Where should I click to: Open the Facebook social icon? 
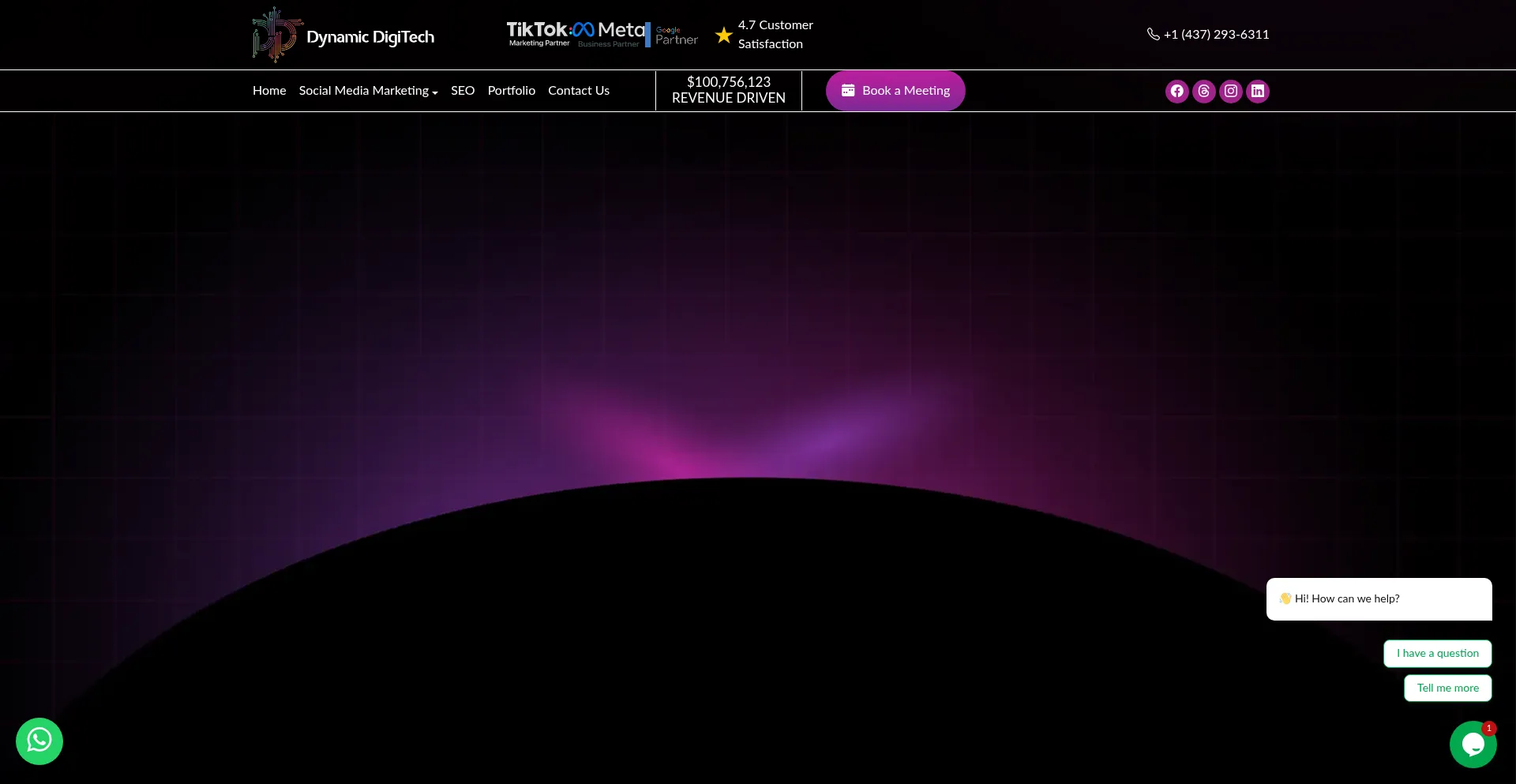coord(1176,91)
